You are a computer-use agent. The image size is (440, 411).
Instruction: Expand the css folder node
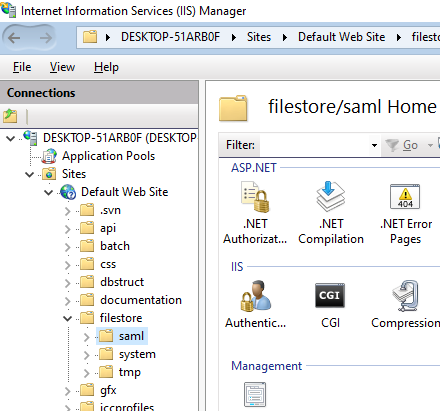point(68,265)
